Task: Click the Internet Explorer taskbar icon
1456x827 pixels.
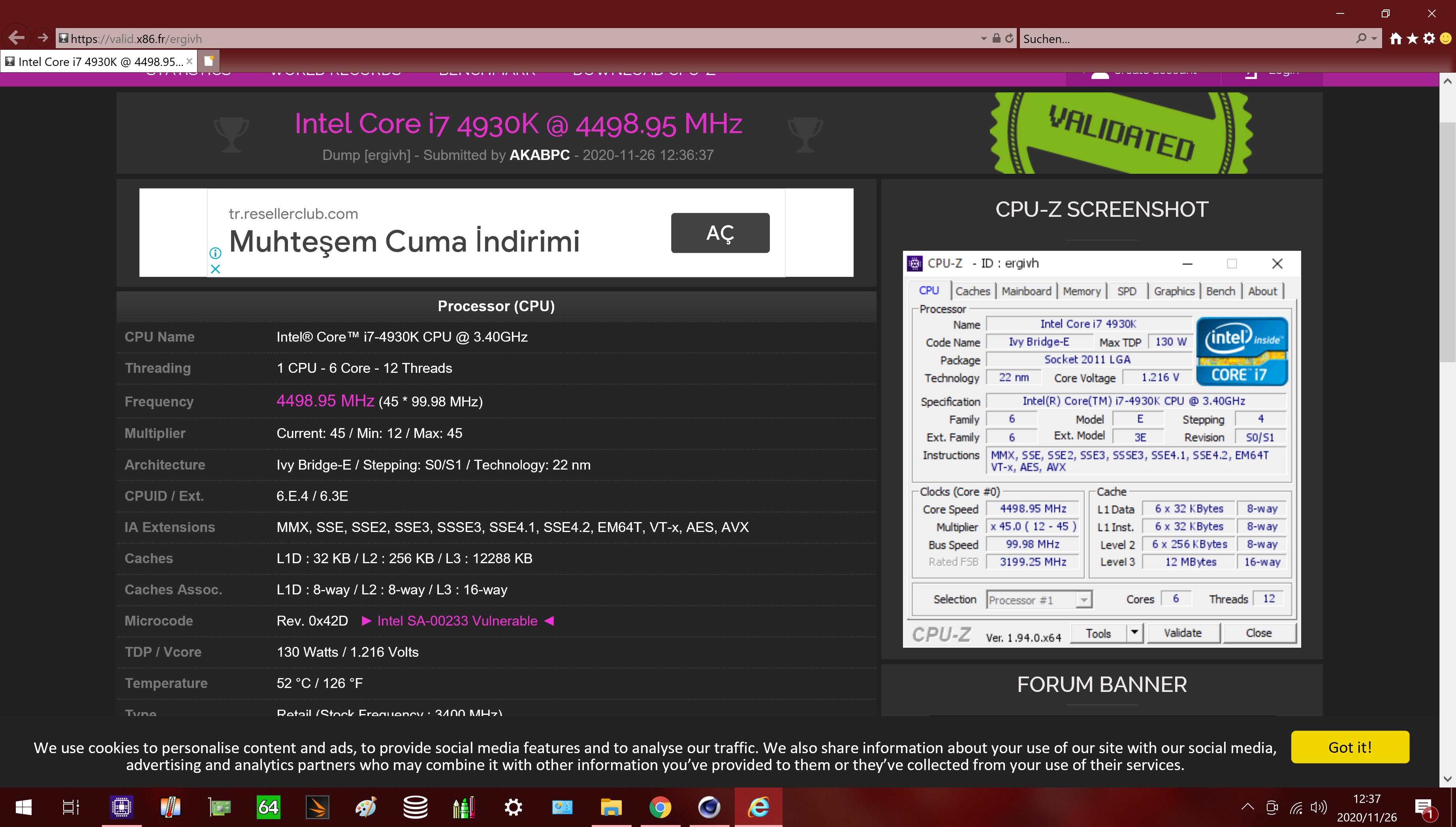Action: (x=758, y=807)
